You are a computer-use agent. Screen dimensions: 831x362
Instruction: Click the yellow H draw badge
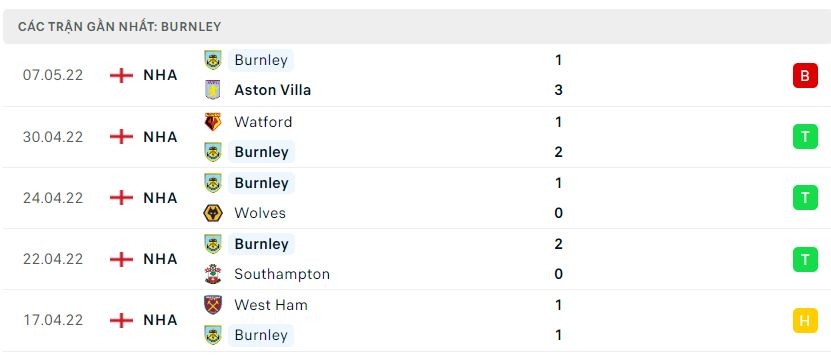pos(805,320)
